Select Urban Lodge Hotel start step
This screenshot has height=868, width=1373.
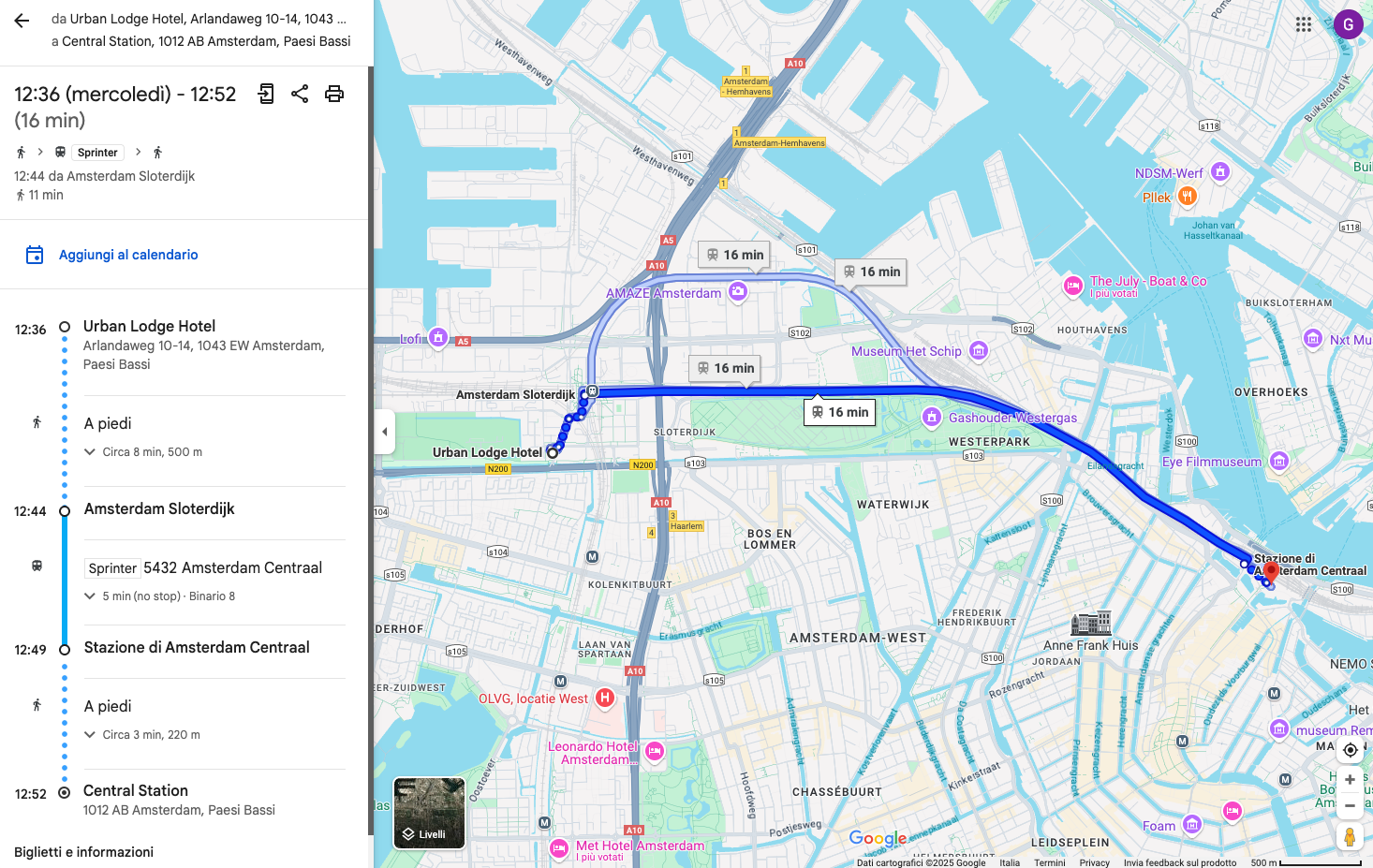[x=150, y=326]
